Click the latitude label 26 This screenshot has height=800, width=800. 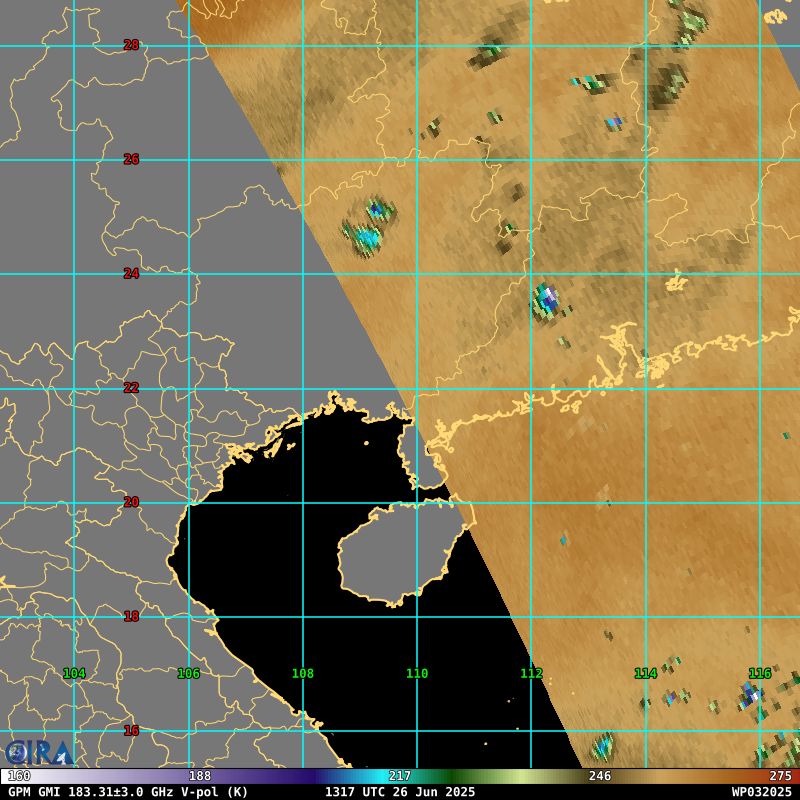[131, 159]
